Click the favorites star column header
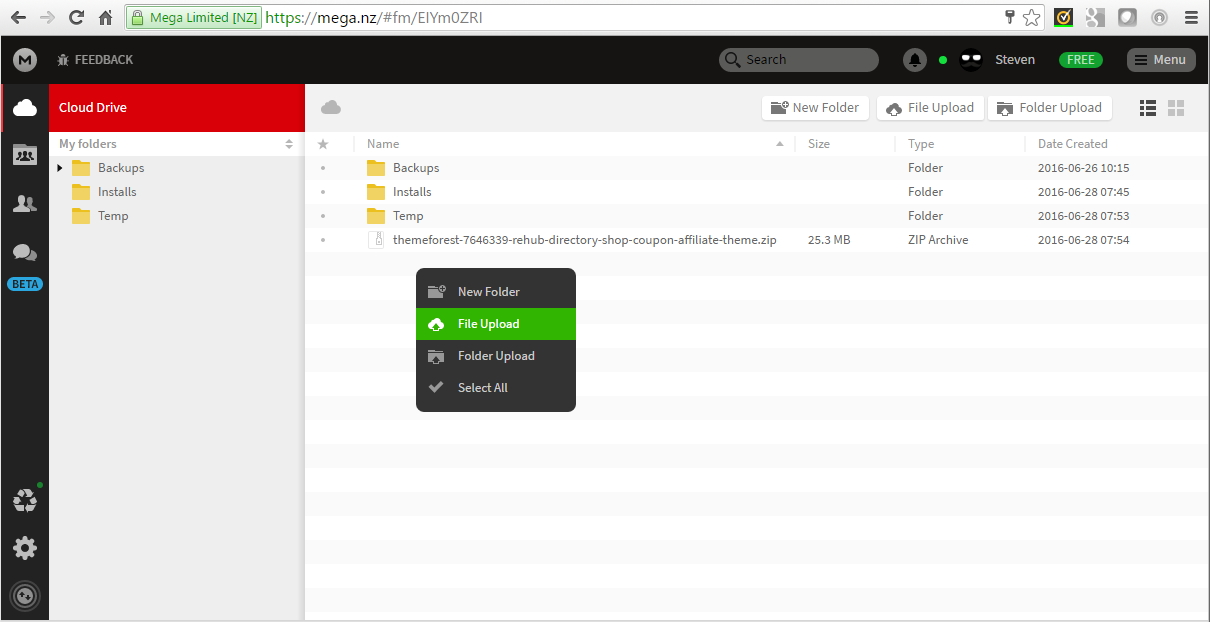This screenshot has height=622, width=1210. pyautogui.click(x=323, y=144)
